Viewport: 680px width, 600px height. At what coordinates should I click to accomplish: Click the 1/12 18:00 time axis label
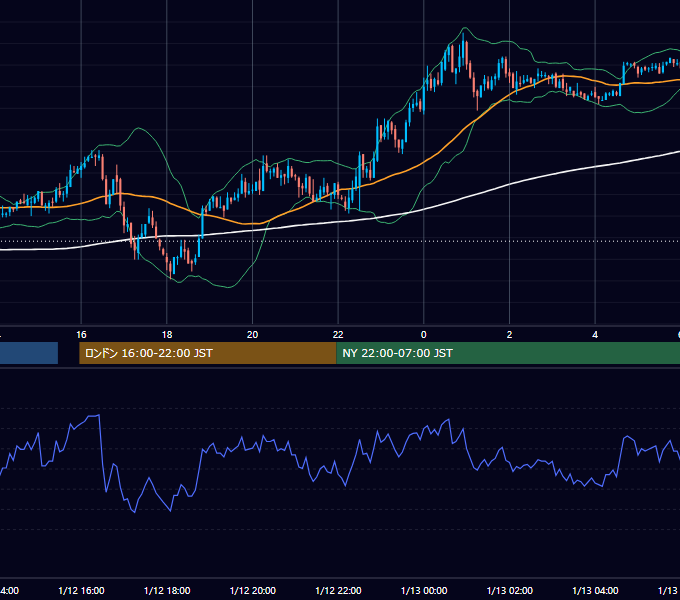click(167, 590)
